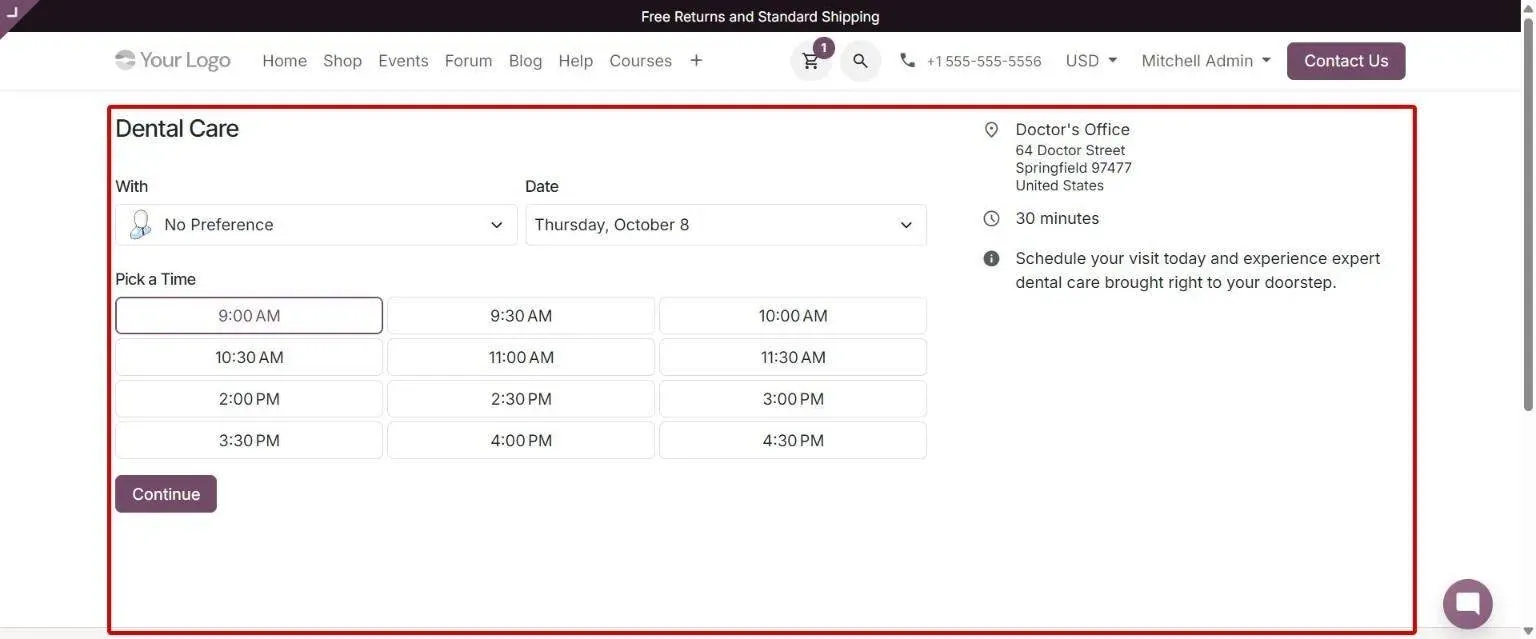Go to the Home menu

pyautogui.click(x=284, y=60)
